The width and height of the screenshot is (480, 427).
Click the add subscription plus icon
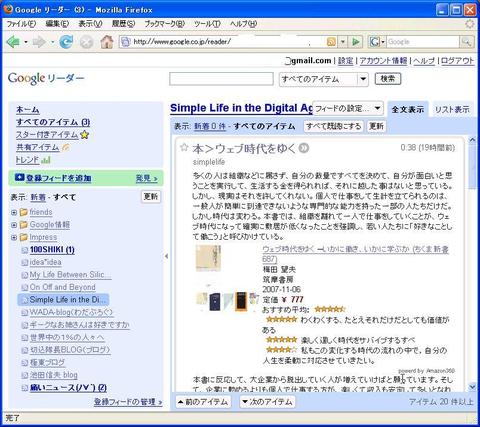[x=19, y=178]
